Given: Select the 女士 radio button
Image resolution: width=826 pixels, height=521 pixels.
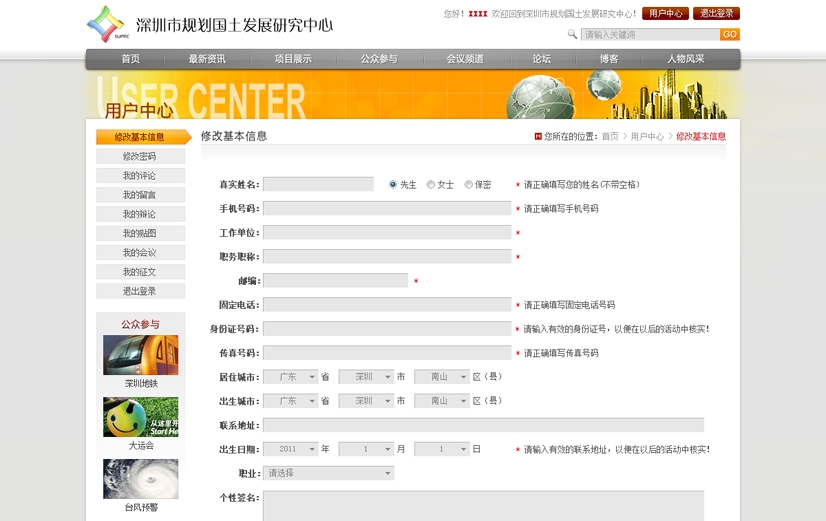Looking at the screenshot, I should point(431,185).
